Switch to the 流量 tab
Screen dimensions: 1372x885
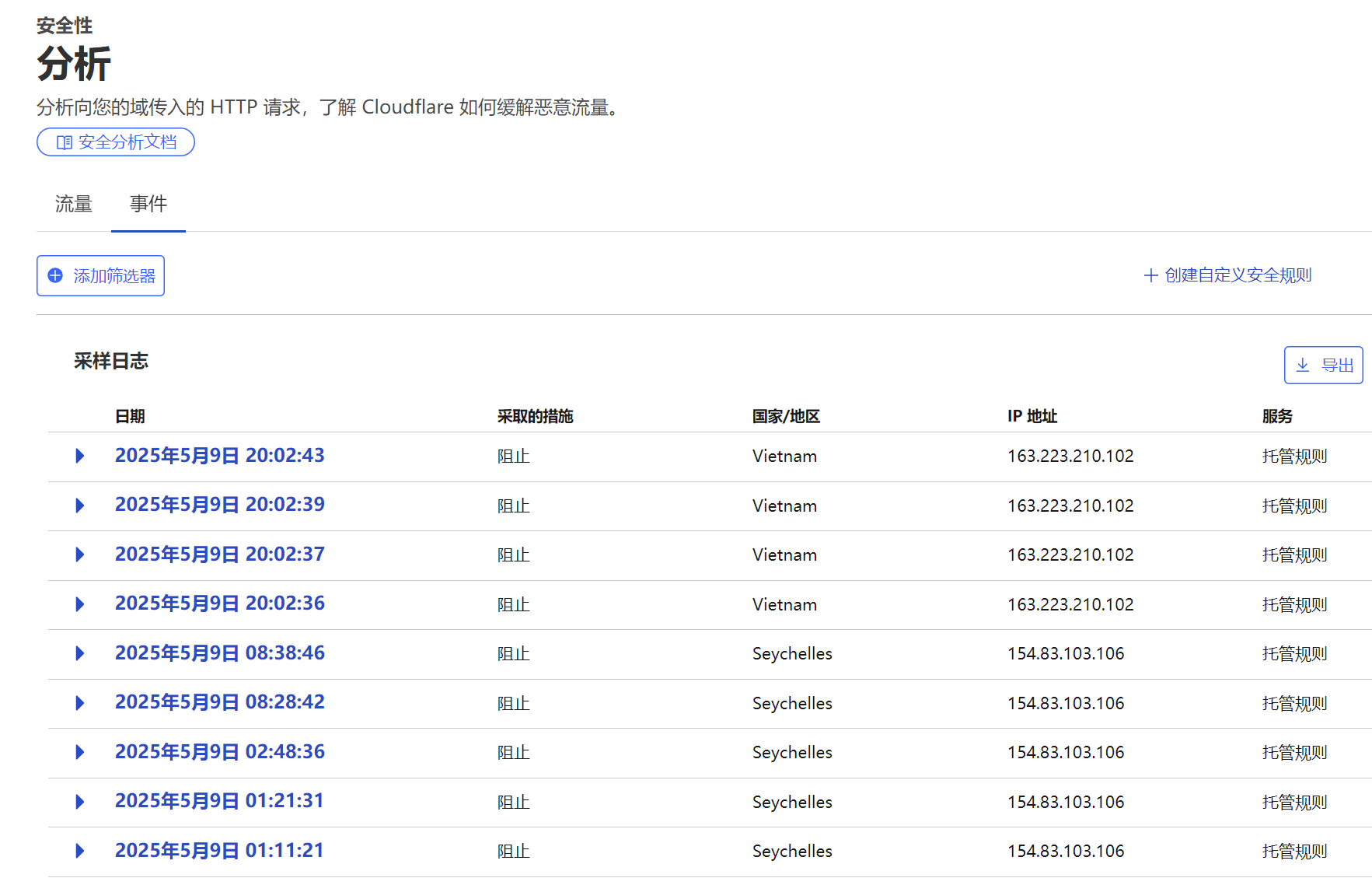[74, 205]
